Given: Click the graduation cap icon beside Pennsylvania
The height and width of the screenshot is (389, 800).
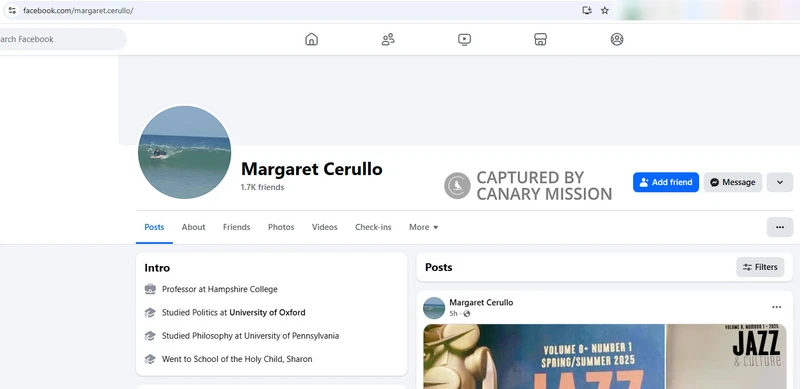Looking at the screenshot, I should tap(150, 336).
